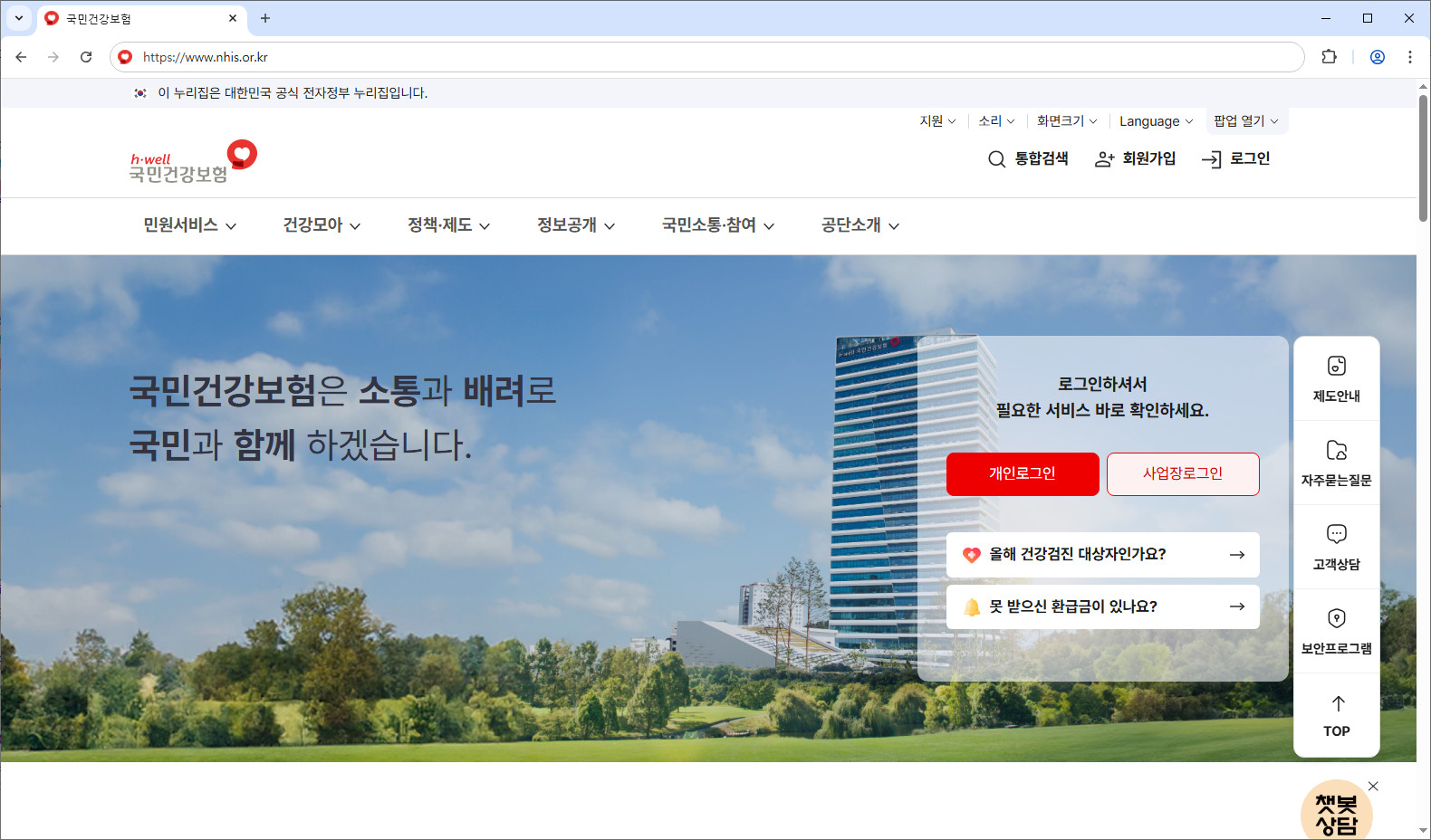Expand the 지원 dropdown
Image resolution: width=1431 pixels, height=840 pixels.
coord(937,121)
